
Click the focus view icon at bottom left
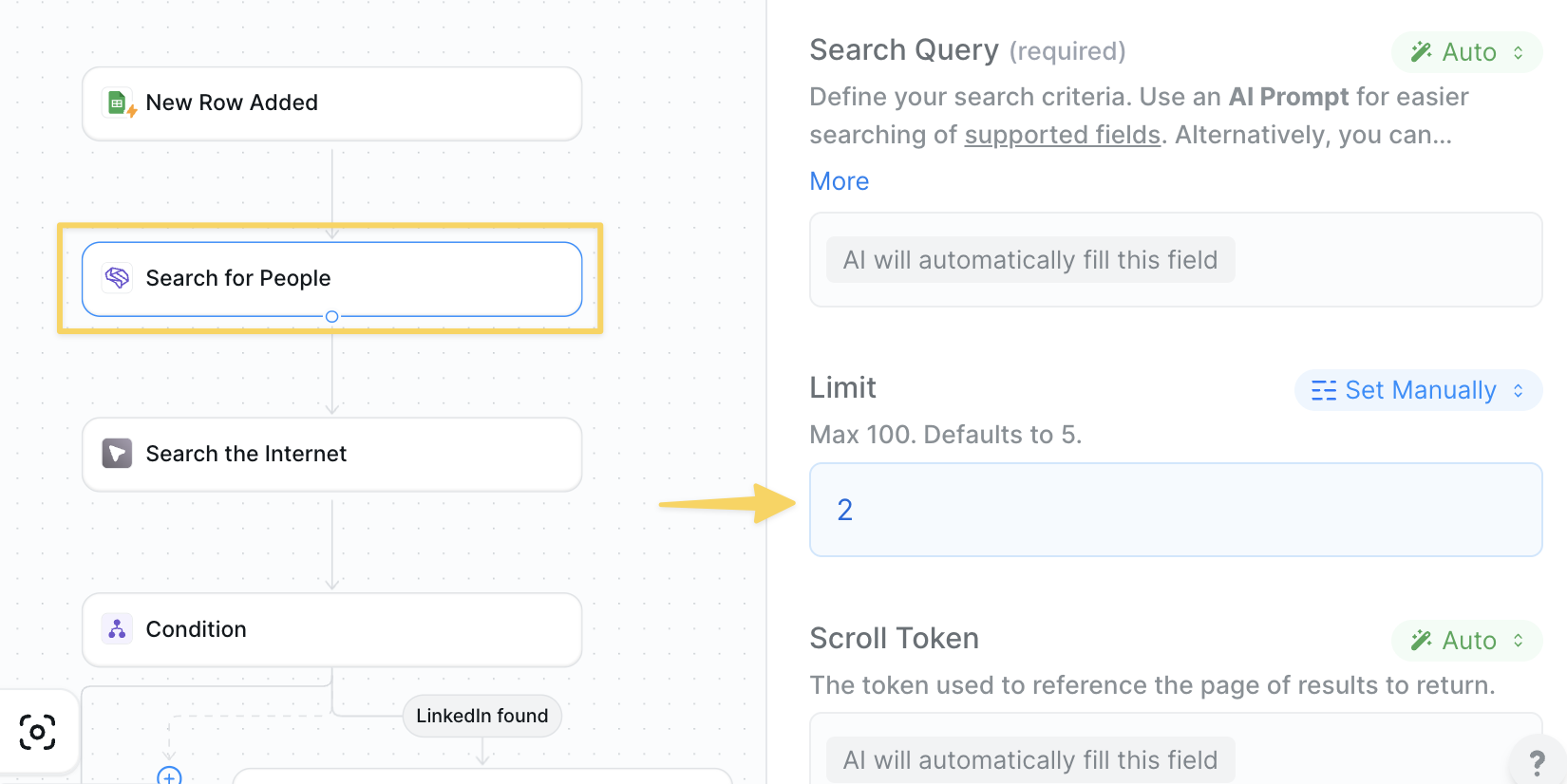click(38, 732)
